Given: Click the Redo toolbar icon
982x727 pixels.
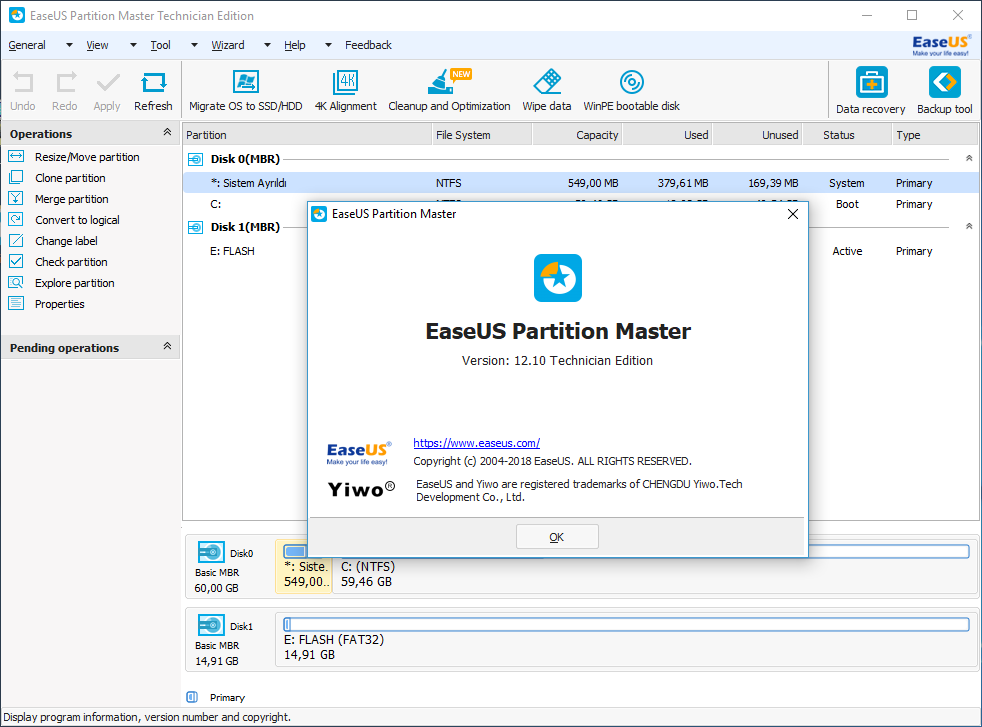Looking at the screenshot, I should point(65,91).
